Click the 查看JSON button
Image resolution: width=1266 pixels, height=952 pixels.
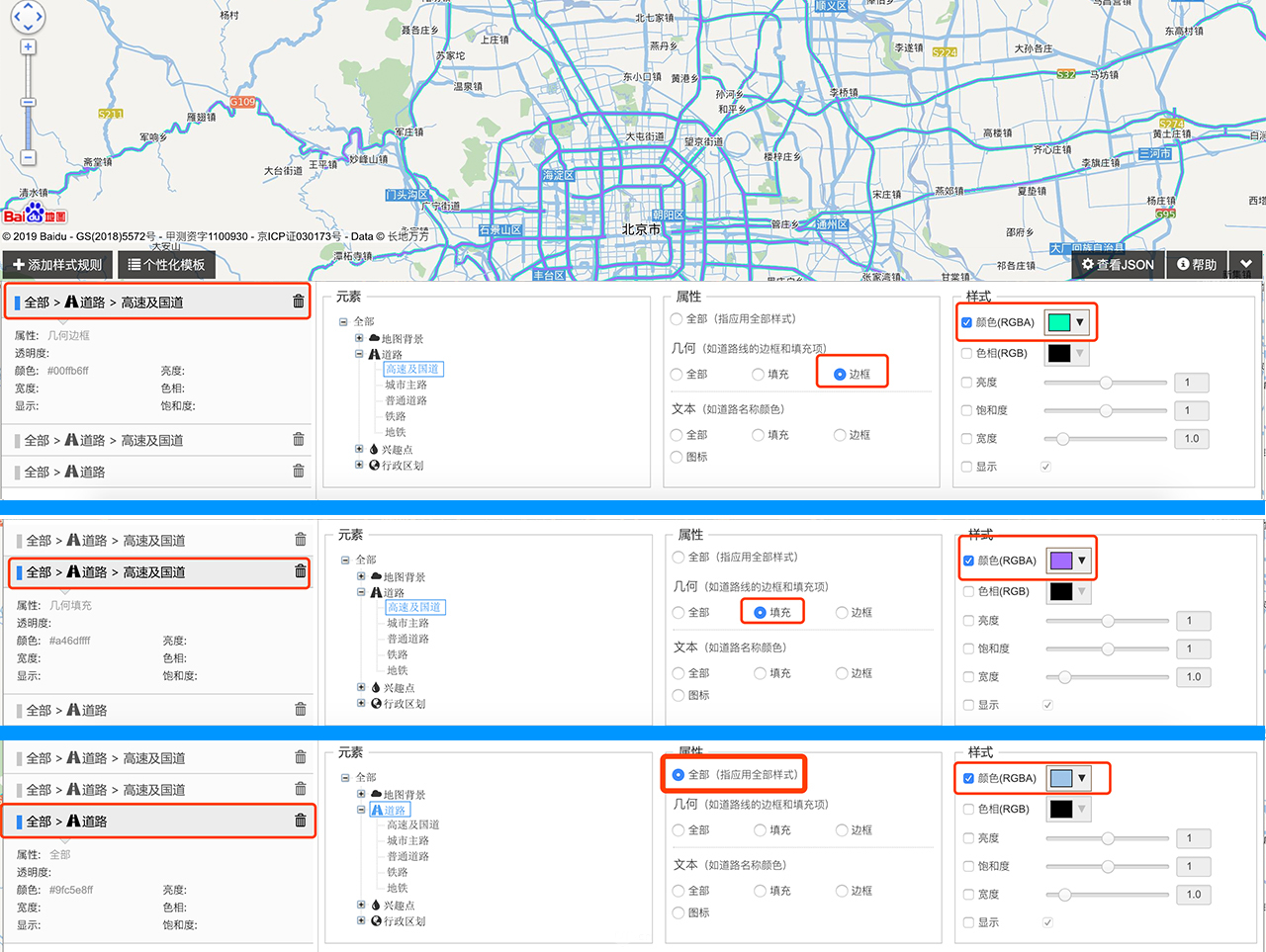click(1118, 264)
